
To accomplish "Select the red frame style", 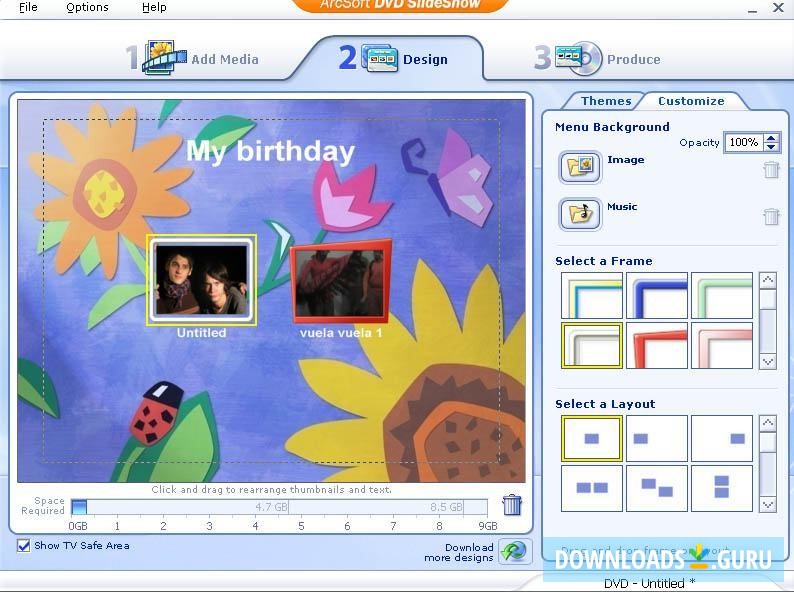I will 657,345.
